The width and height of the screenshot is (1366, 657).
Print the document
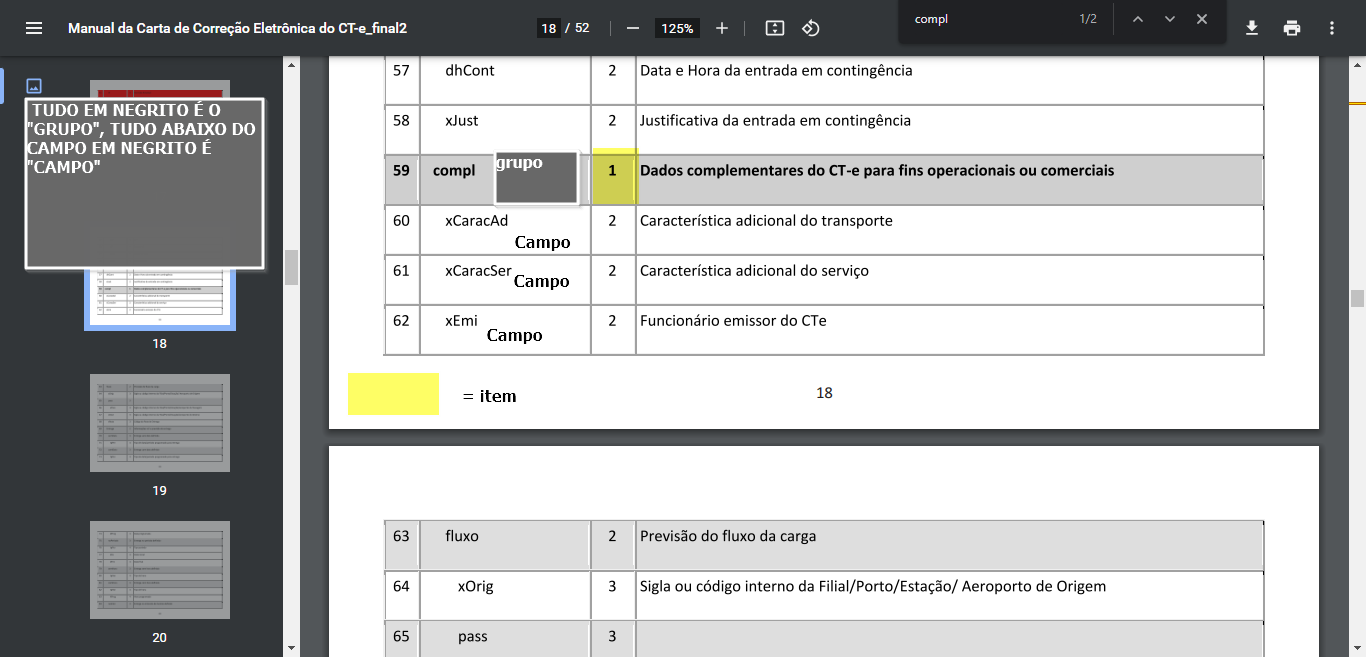point(1292,28)
